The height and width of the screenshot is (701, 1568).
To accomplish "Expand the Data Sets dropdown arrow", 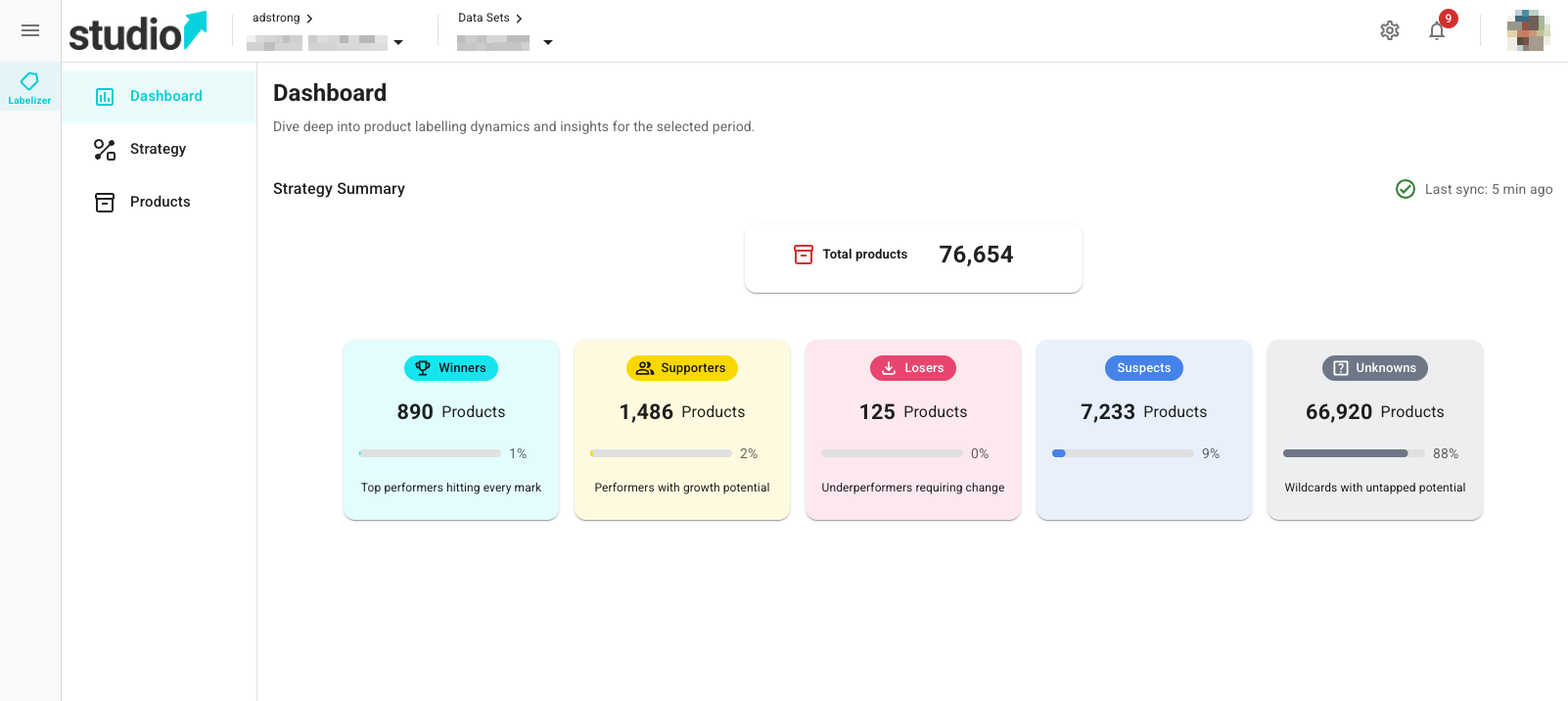I will tap(548, 42).
